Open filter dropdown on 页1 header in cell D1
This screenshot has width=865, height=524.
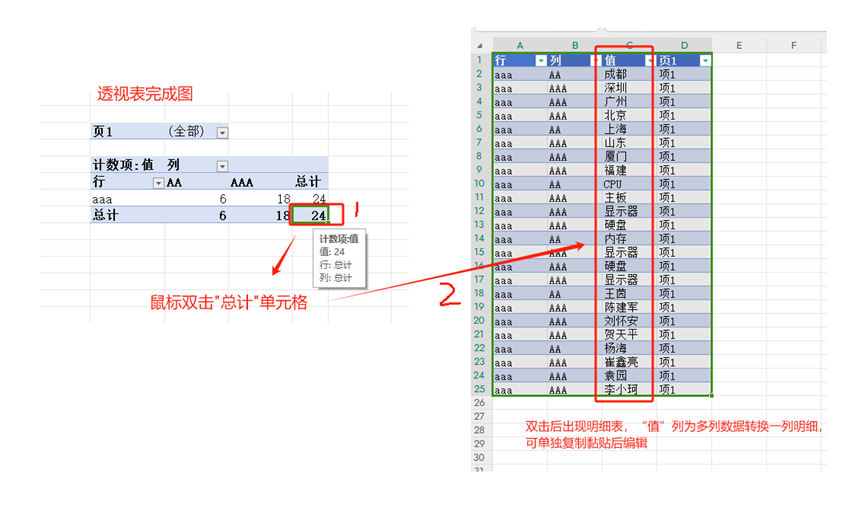point(705,61)
